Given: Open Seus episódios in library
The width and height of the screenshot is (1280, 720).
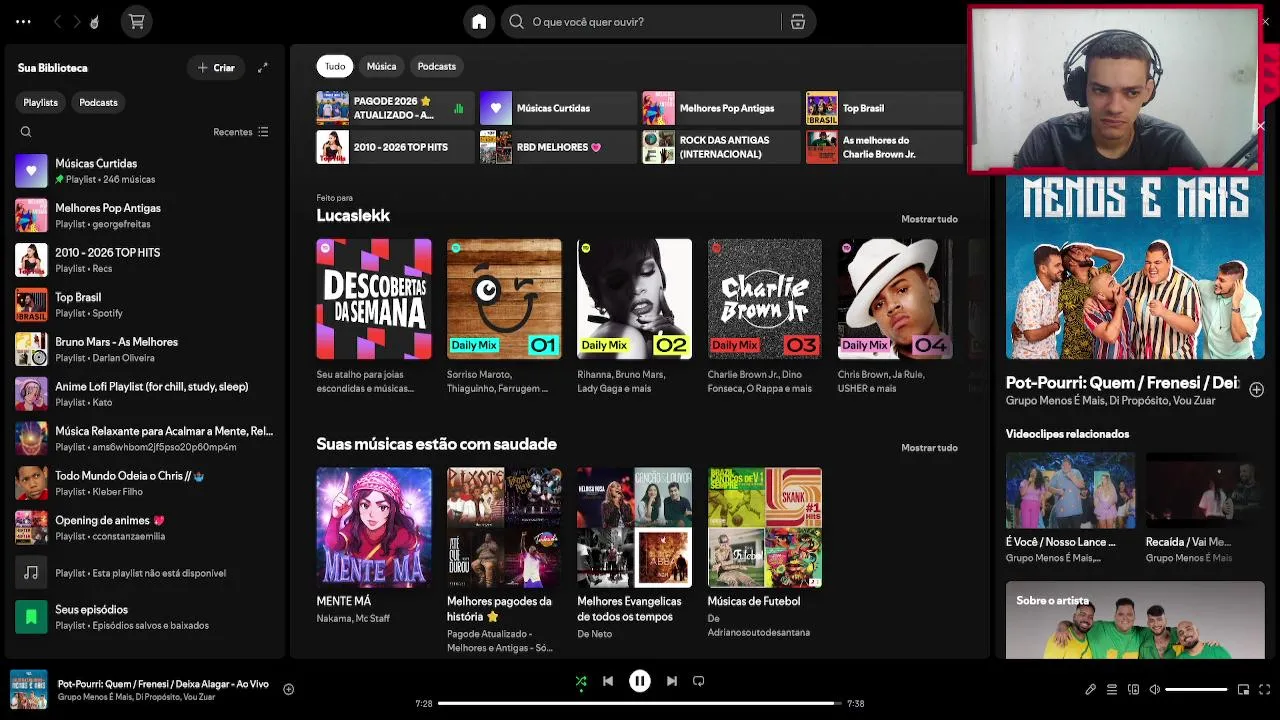Looking at the screenshot, I should click(x=144, y=617).
